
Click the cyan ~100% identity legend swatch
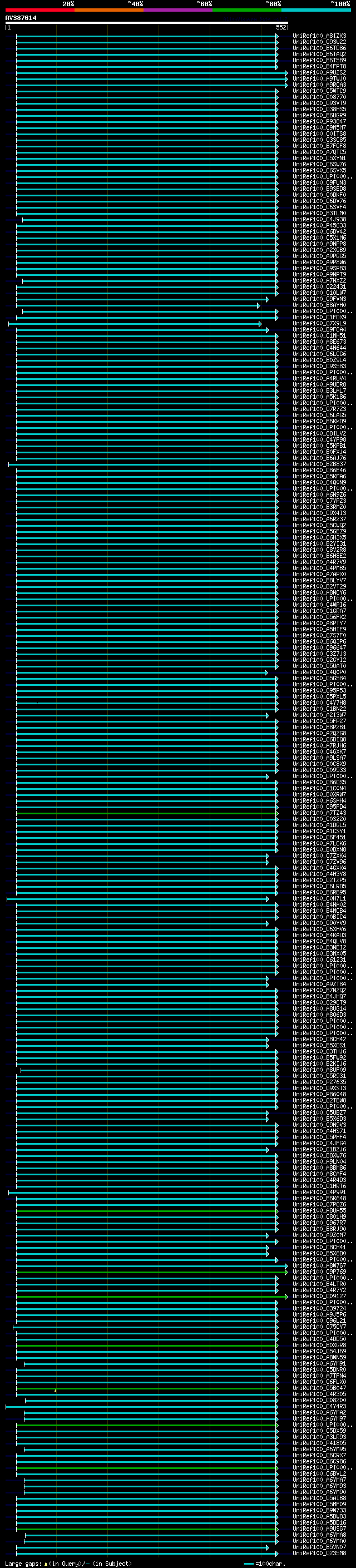(316, 10)
